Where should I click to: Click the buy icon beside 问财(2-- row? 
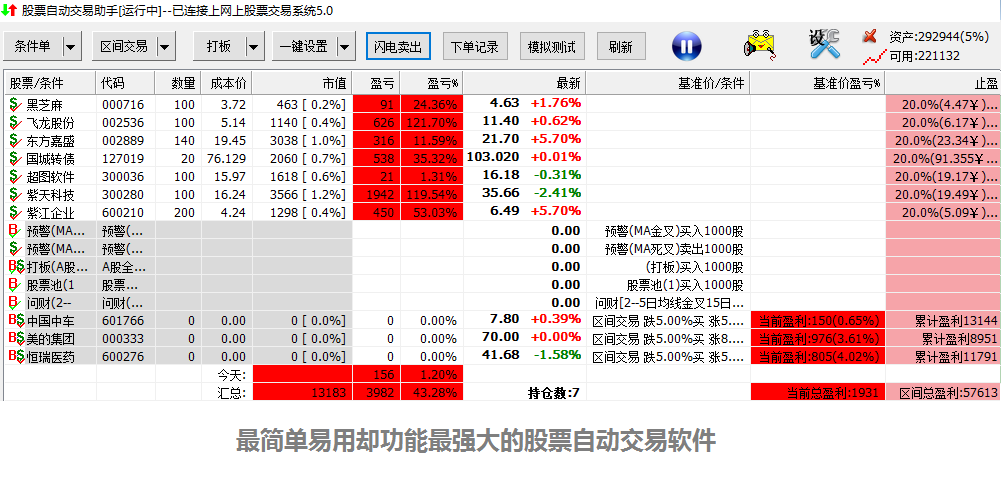(15, 302)
